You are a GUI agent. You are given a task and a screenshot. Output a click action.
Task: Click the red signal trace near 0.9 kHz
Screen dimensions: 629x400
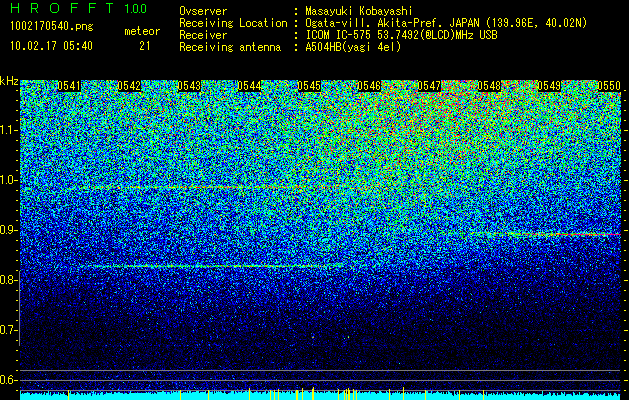544,234
